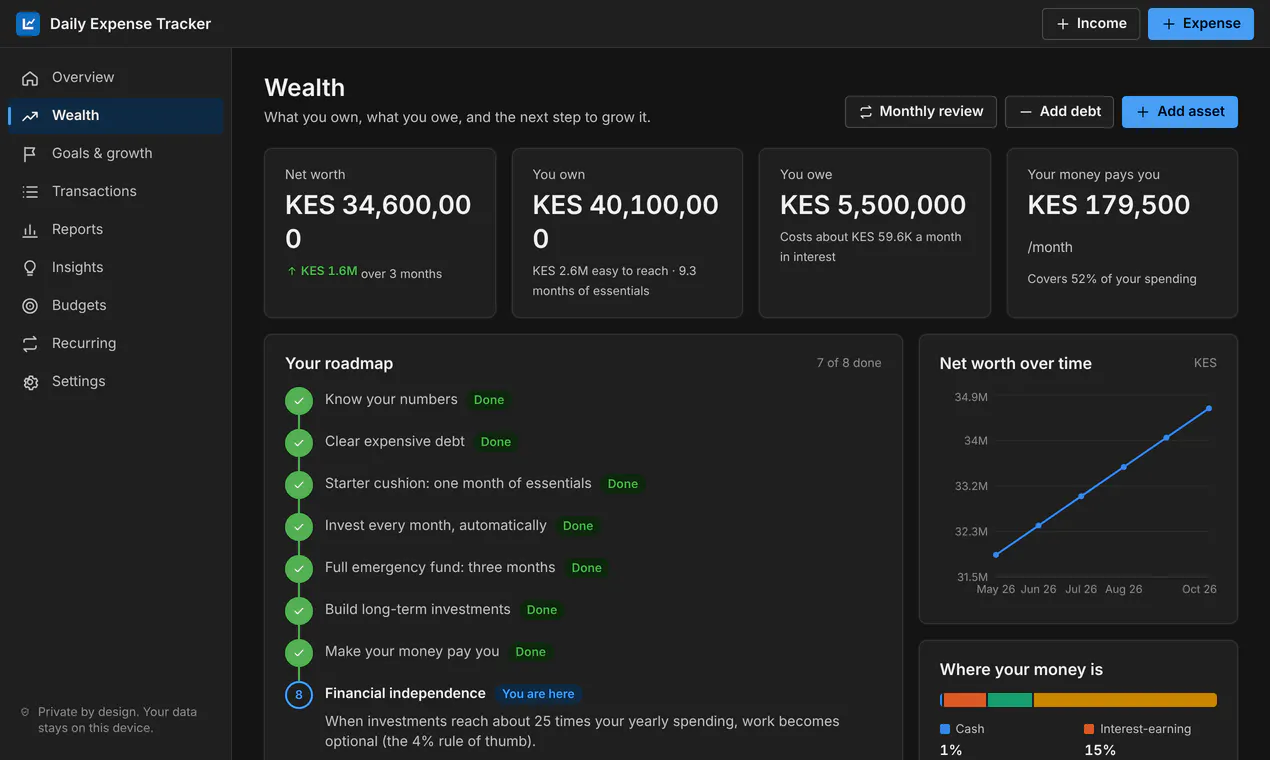Click the Overview home icon in sidebar
The height and width of the screenshot is (760, 1270).
30,78
